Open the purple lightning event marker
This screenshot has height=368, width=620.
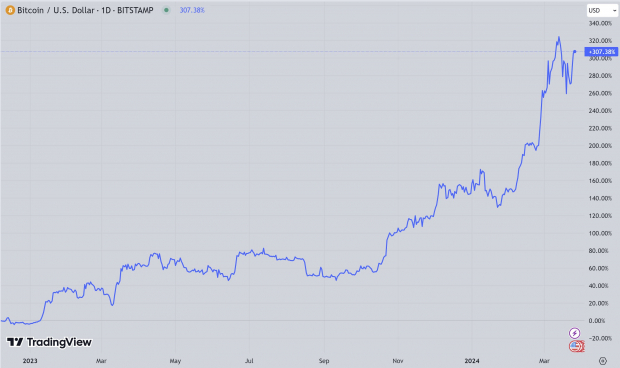(575, 333)
